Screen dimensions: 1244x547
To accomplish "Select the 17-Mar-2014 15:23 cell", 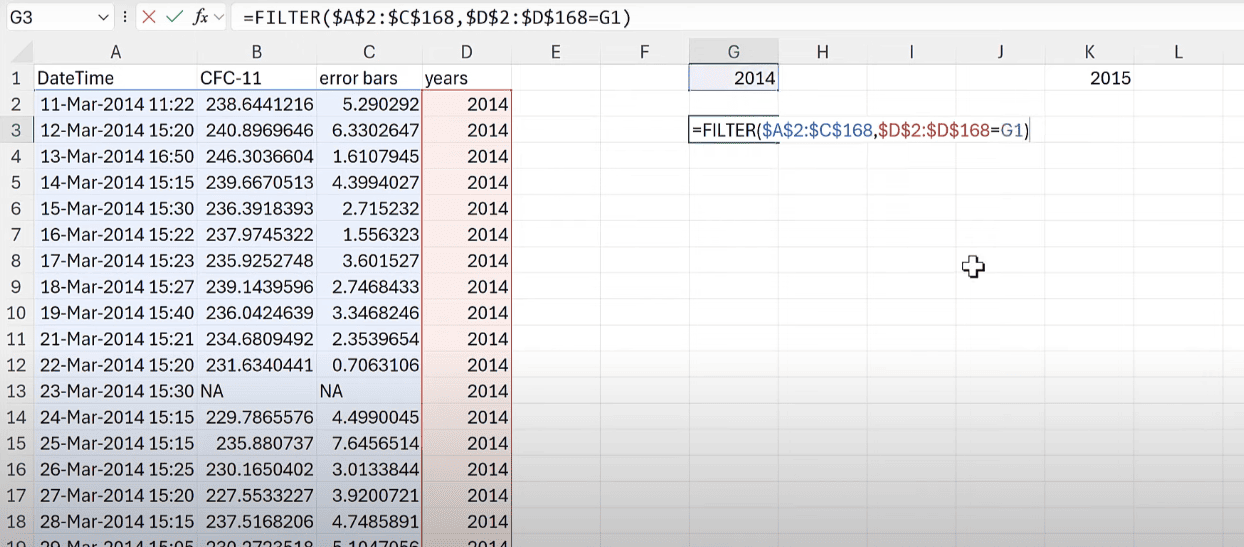I will tap(116, 261).
